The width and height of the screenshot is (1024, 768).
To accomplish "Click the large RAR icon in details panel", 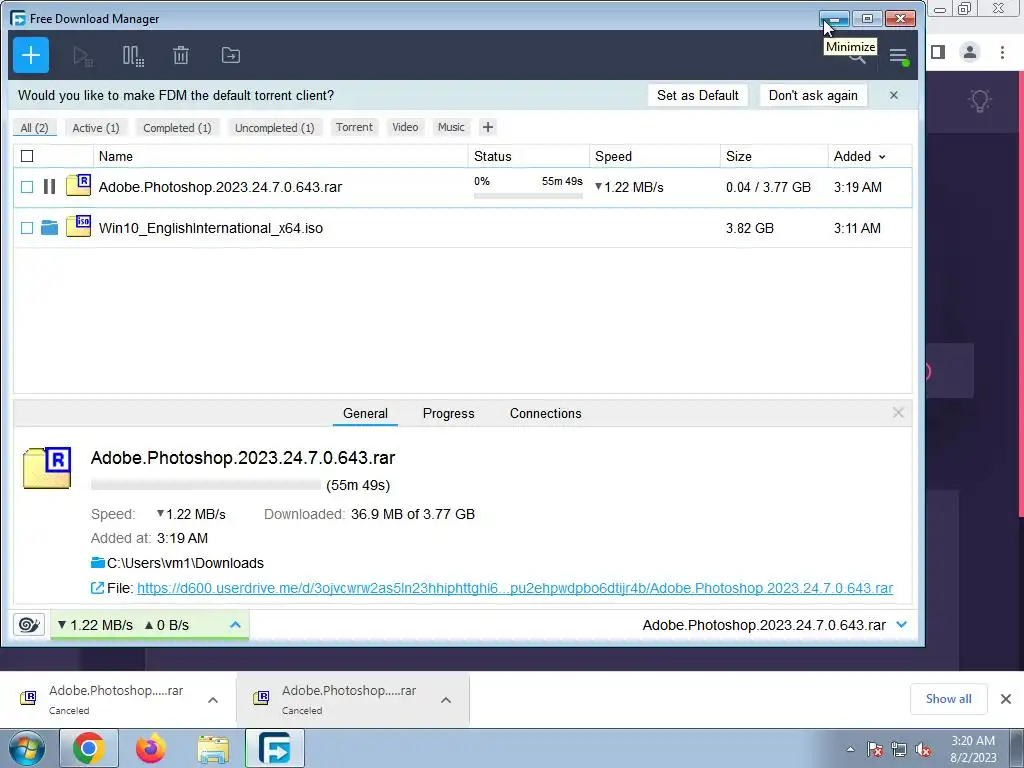I will tap(47, 468).
